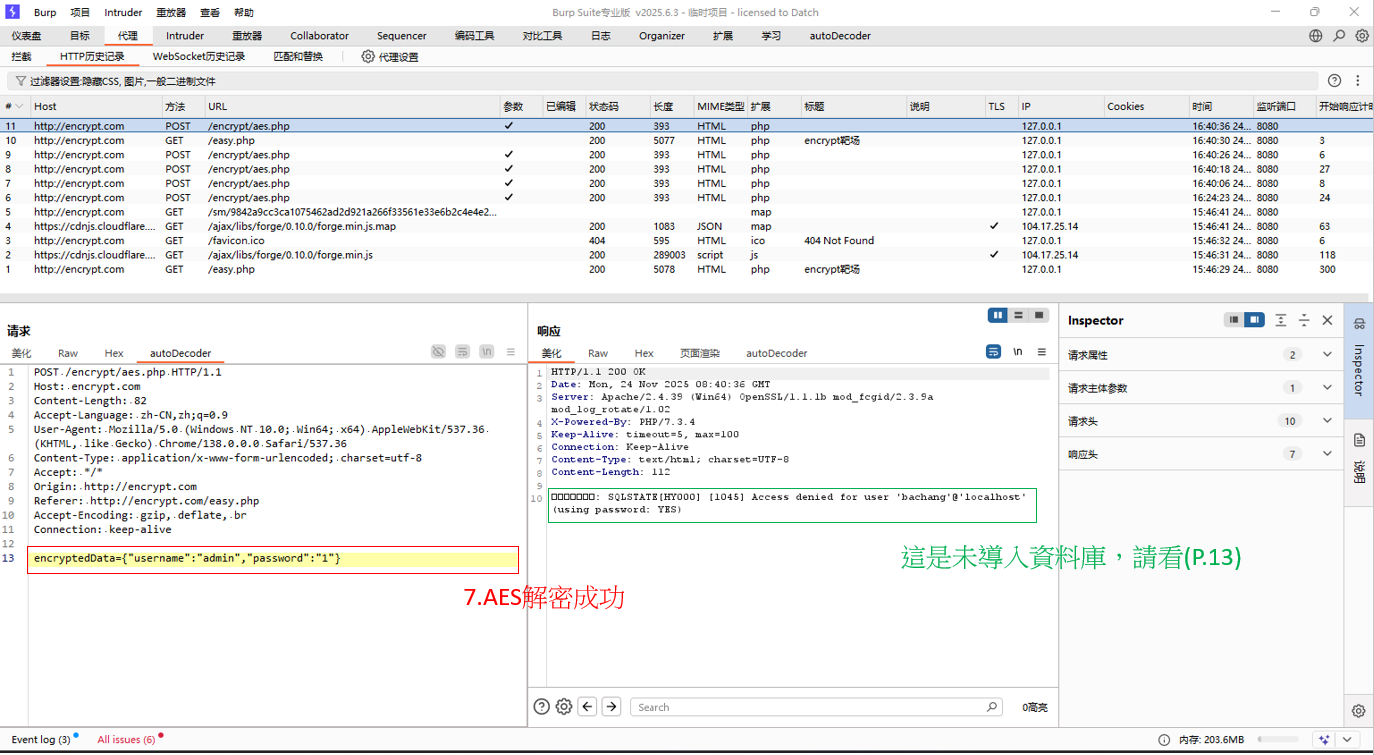1374x755 pixels.
Task: Switch to the autoDecoder main tab
Action: tap(840, 35)
